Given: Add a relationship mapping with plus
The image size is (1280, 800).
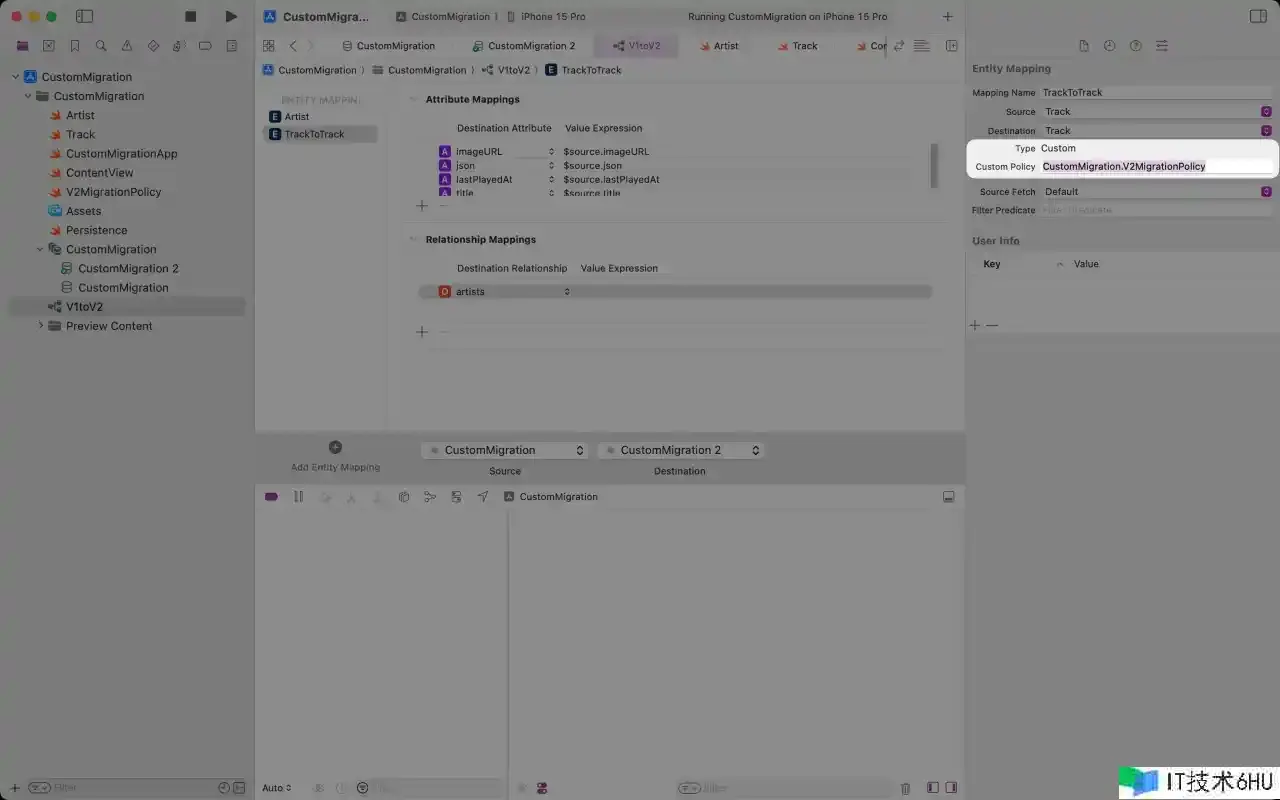Looking at the screenshot, I should pyautogui.click(x=422, y=331).
